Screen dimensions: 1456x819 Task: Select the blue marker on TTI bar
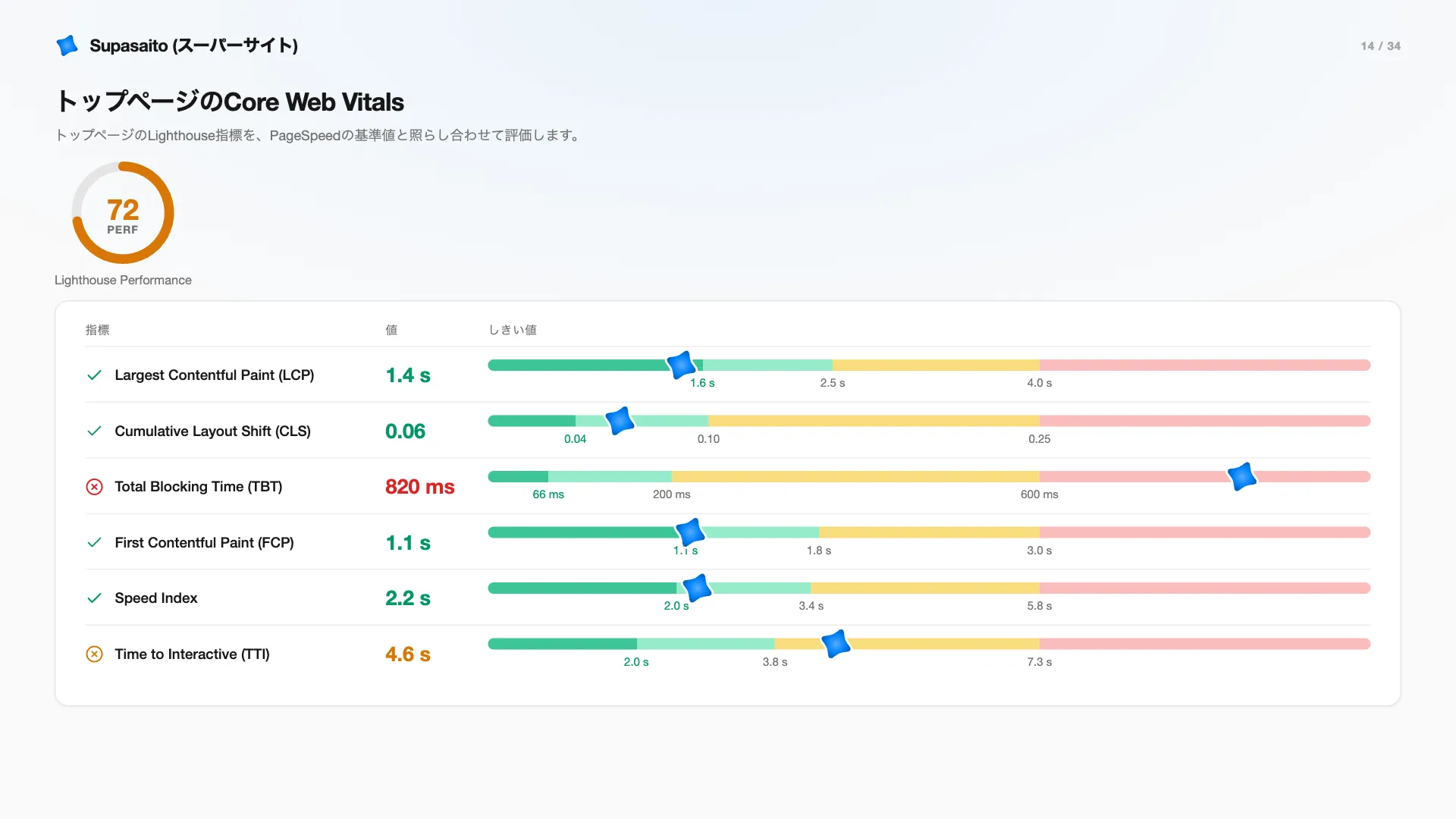[836, 644]
